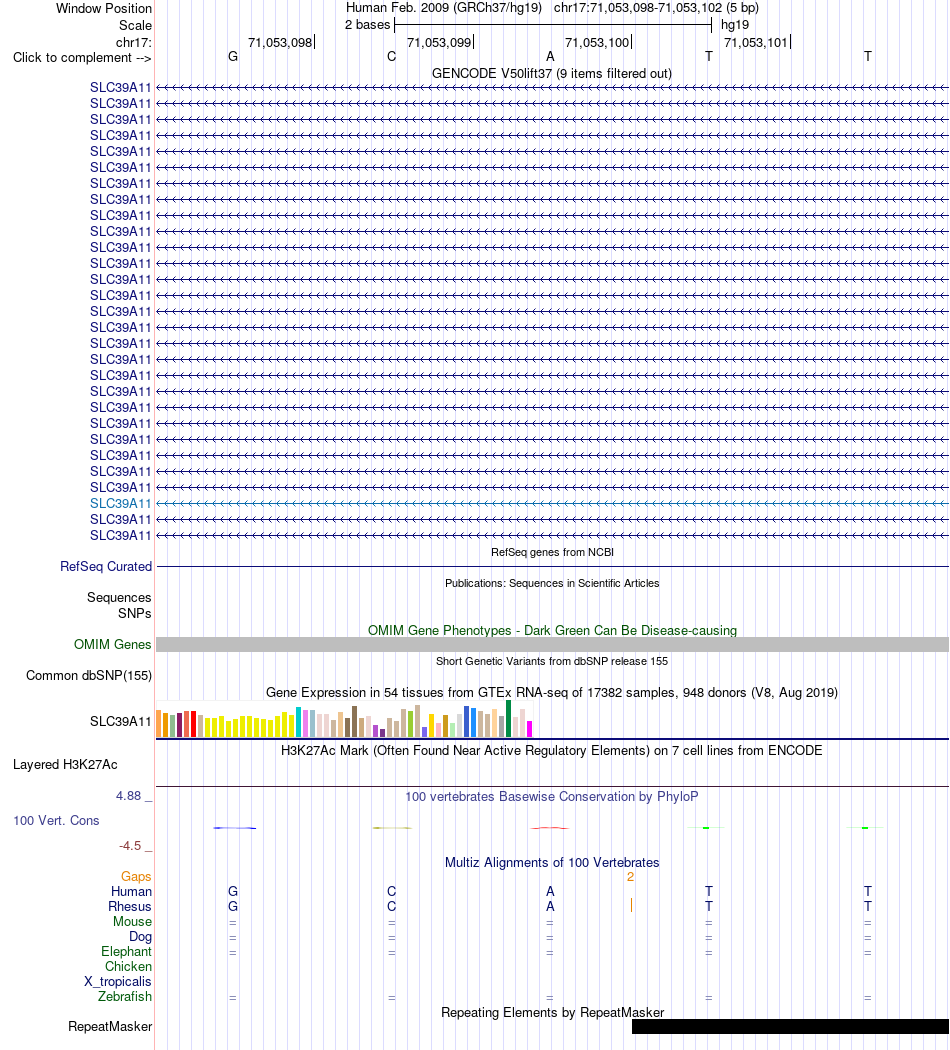Click base G in the Human alignment row

(x=233, y=891)
